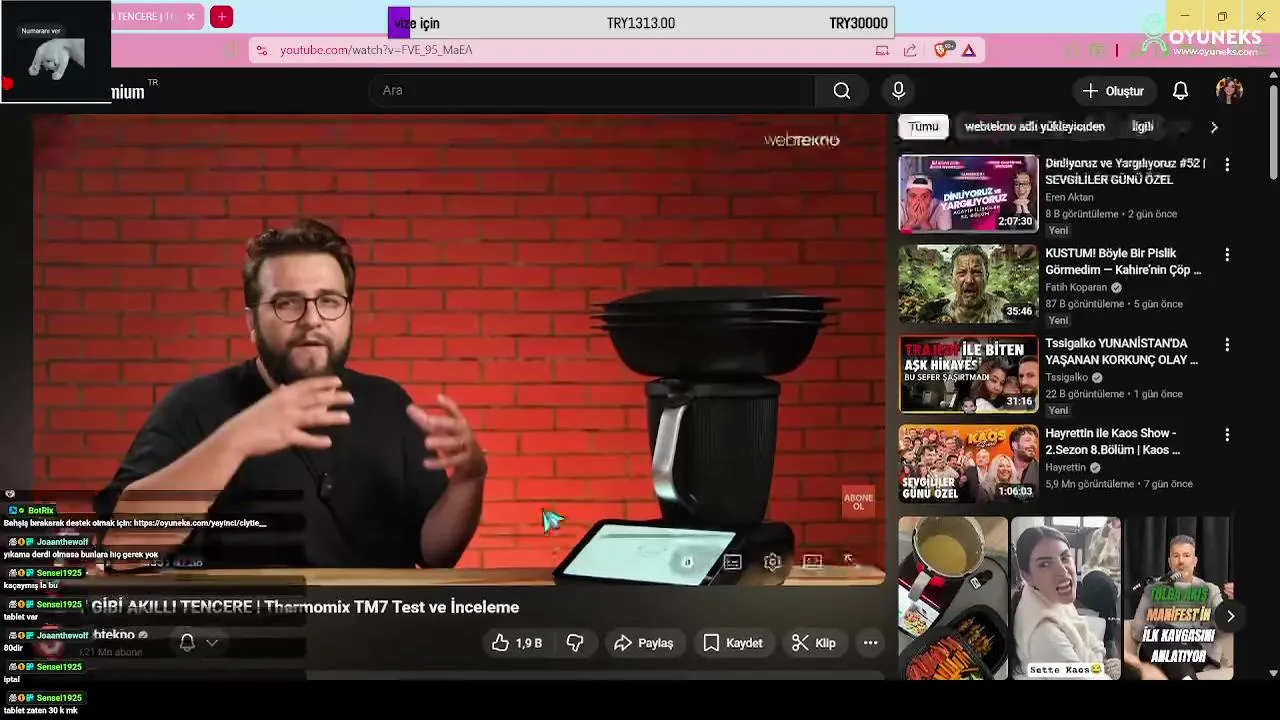Click the Oluştur create button
The image size is (1280, 720).
click(x=1114, y=91)
